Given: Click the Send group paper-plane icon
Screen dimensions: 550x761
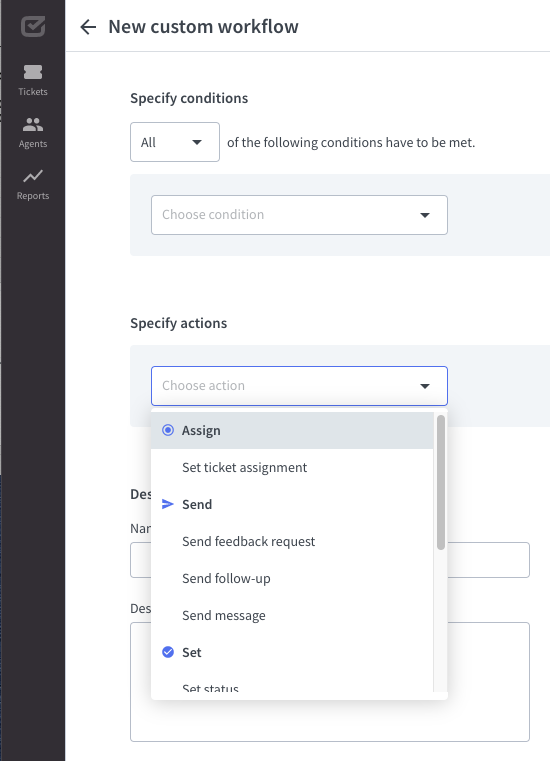Looking at the screenshot, I should pyautogui.click(x=168, y=504).
